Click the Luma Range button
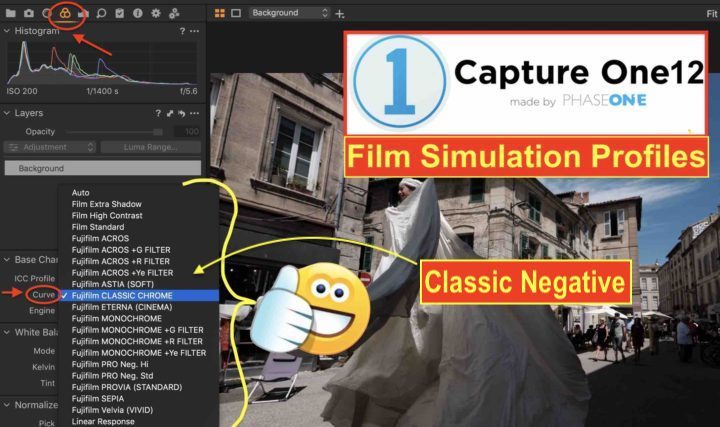Screen dimensions: 720x427 click(x=151, y=147)
